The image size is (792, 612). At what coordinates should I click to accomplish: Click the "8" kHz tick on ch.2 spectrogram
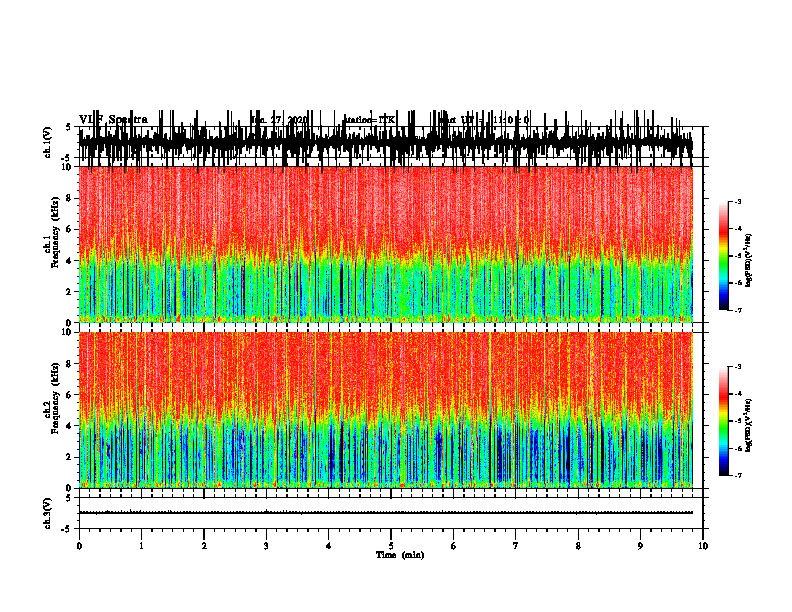70,364
